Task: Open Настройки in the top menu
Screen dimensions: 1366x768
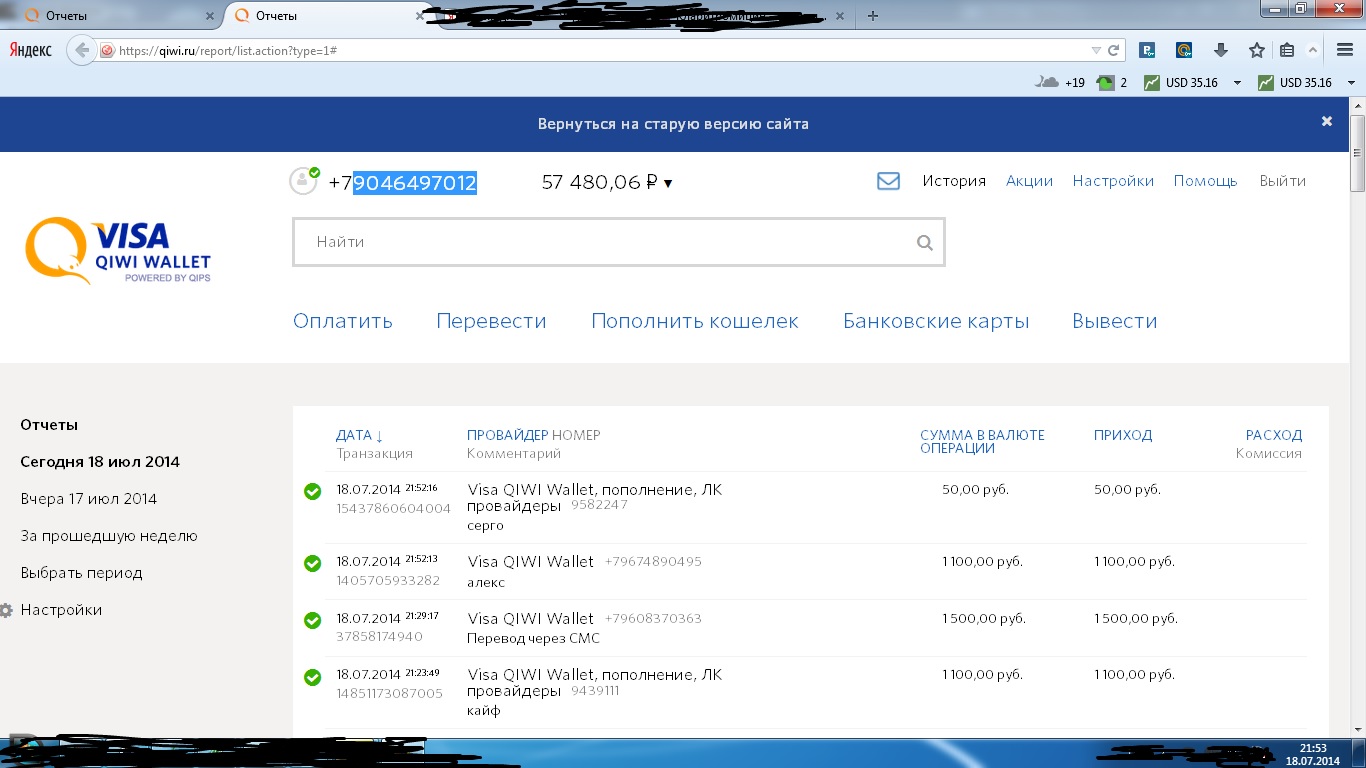Action: pos(1113,181)
